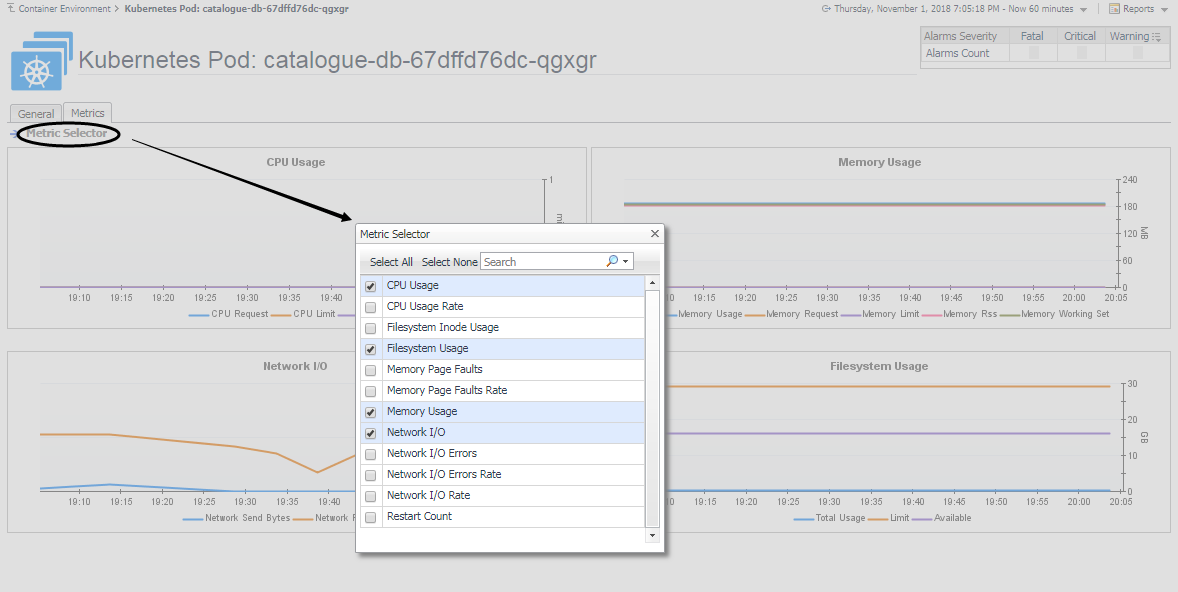Expand the Reports dropdown menu
This screenshot has width=1178, height=592.
pos(1162,10)
